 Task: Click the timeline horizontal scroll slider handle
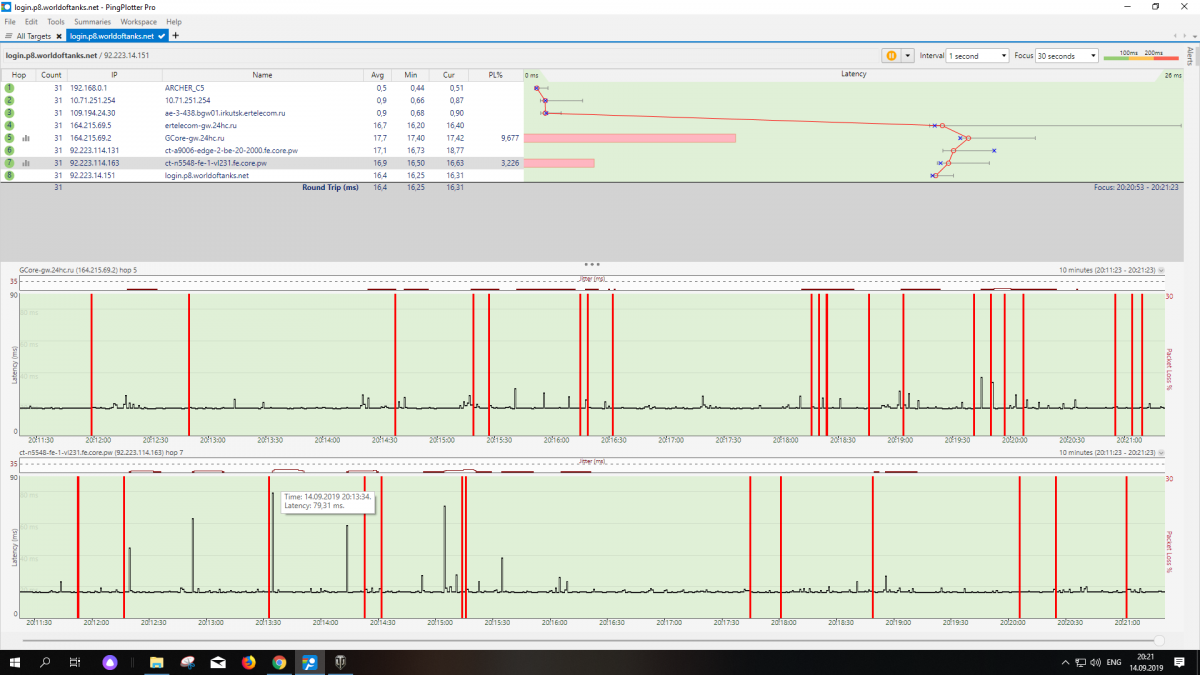1159,639
